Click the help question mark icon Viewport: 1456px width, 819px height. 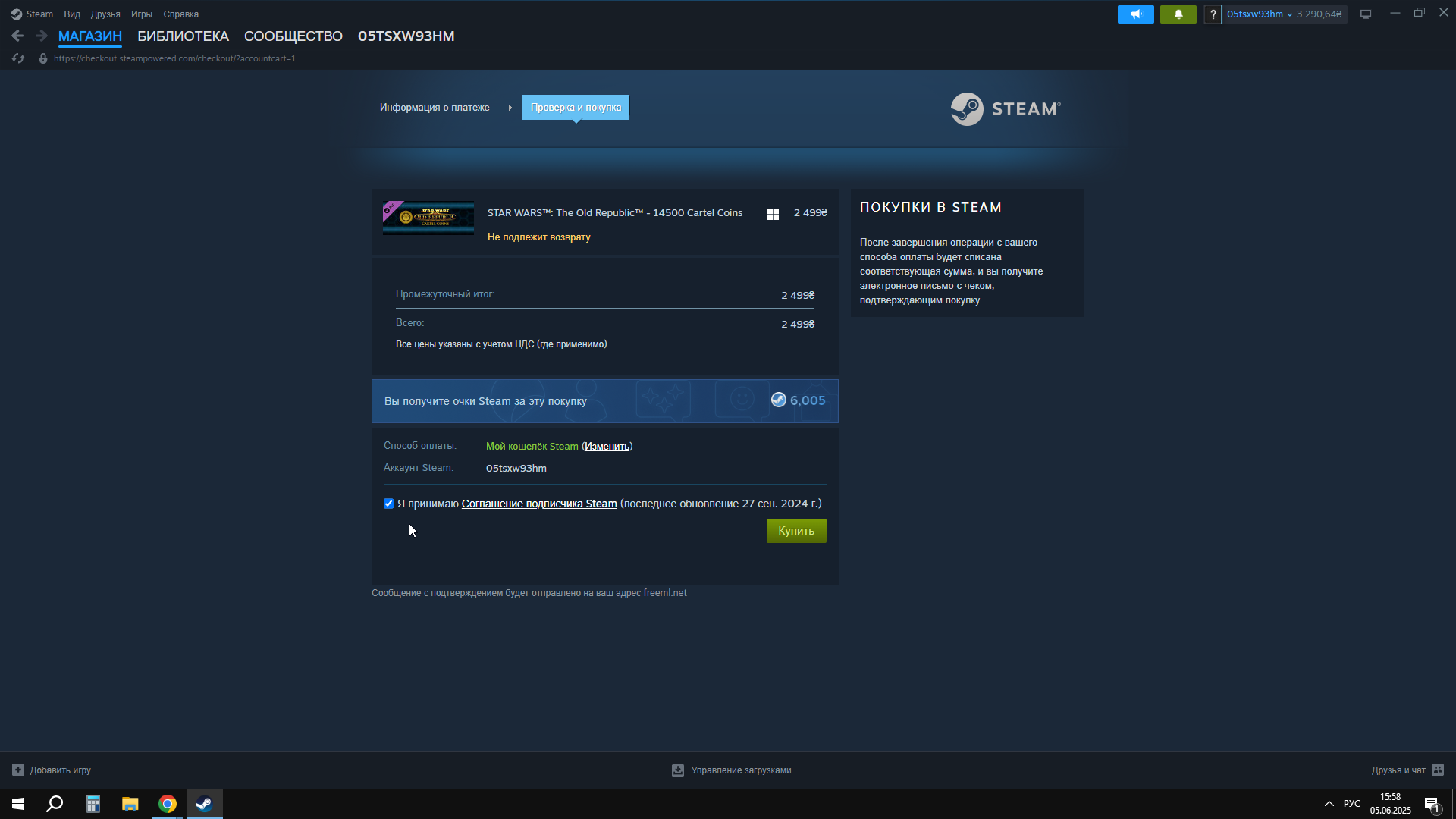click(1213, 14)
